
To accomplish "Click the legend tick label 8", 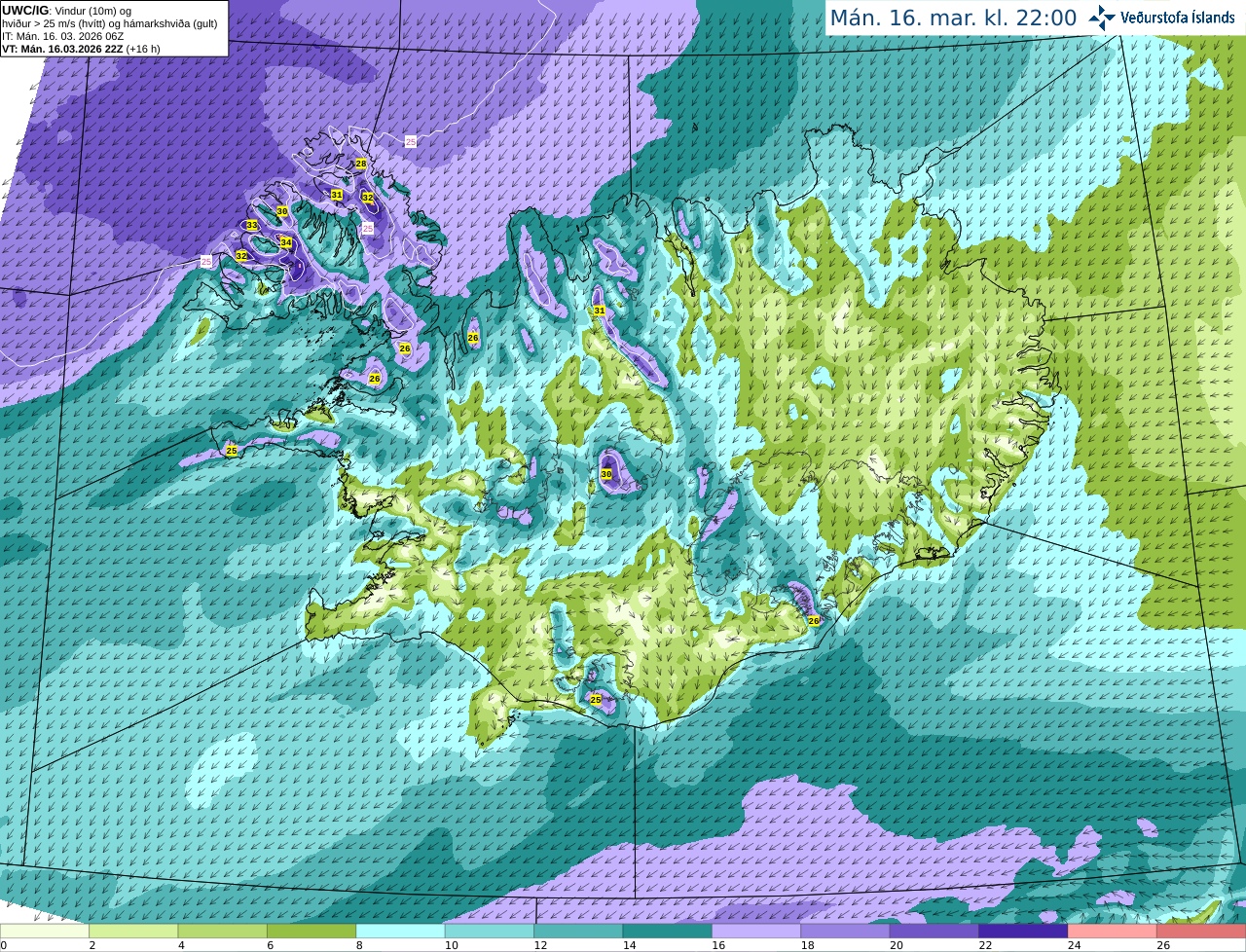I will point(359,945).
